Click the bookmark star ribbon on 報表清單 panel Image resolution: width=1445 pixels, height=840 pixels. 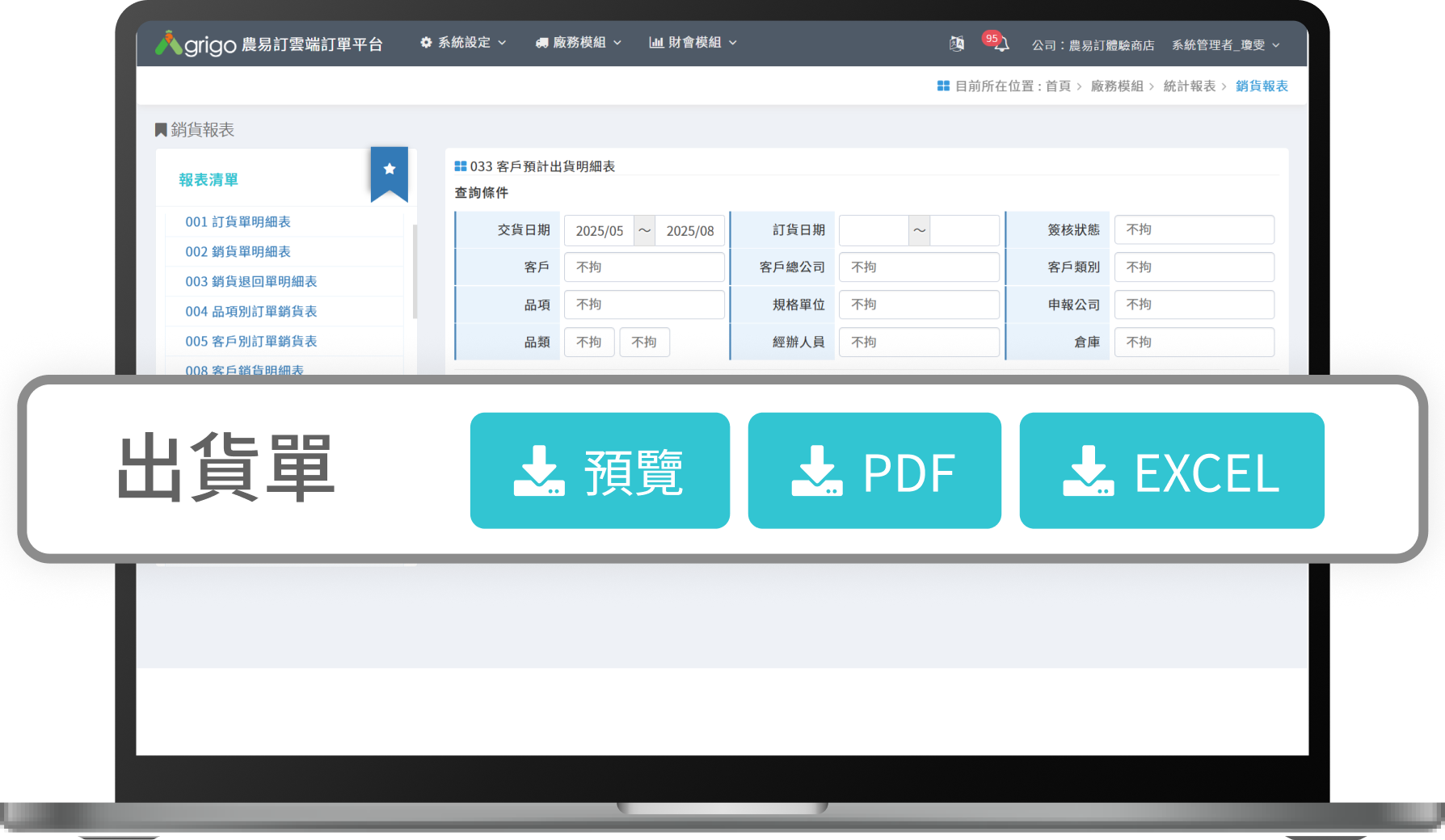coord(390,170)
